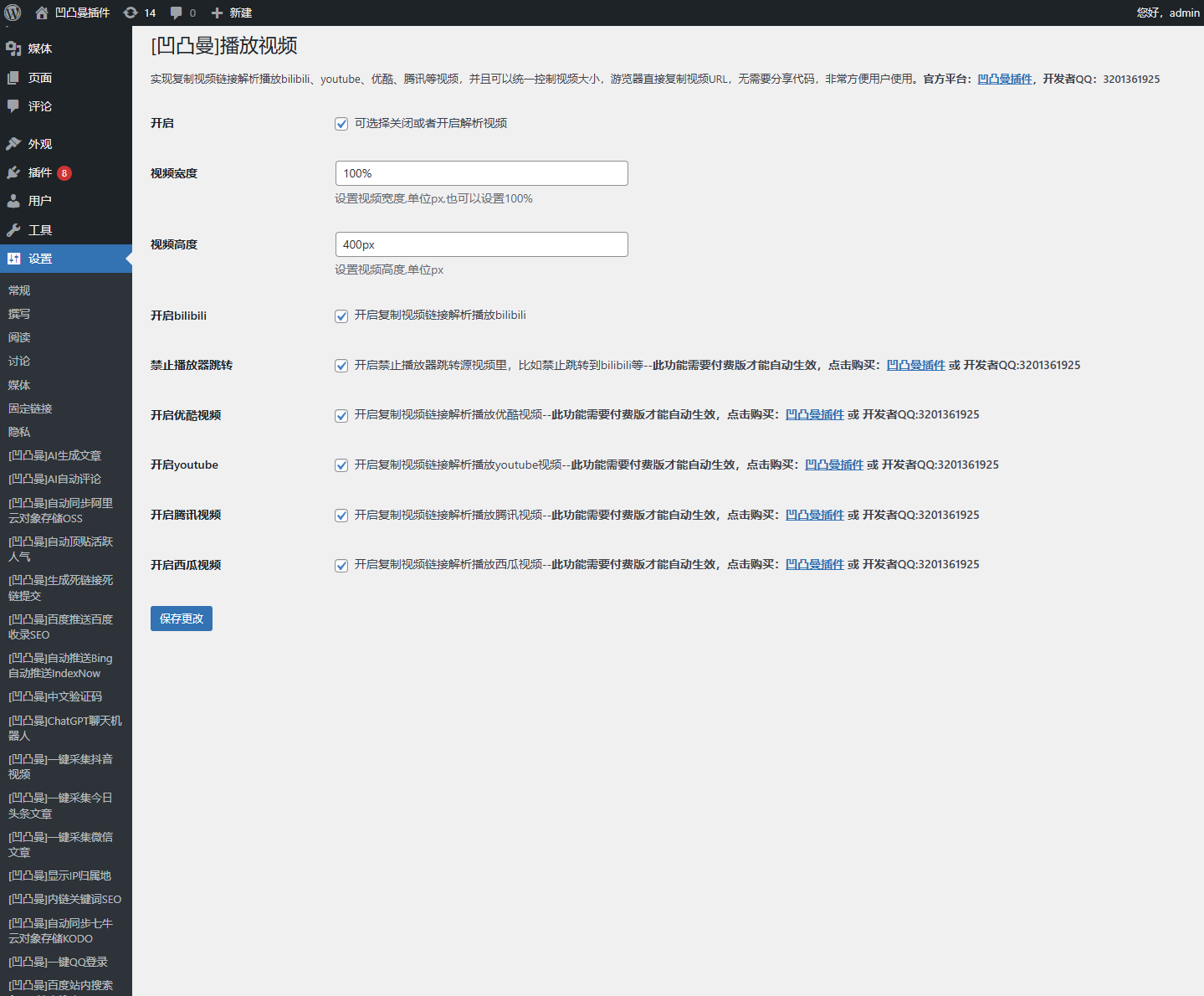The width and height of the screenshot is (1204, 996).
Task: Open 固定链接 settings submenu
Action: tap(30, 408)
